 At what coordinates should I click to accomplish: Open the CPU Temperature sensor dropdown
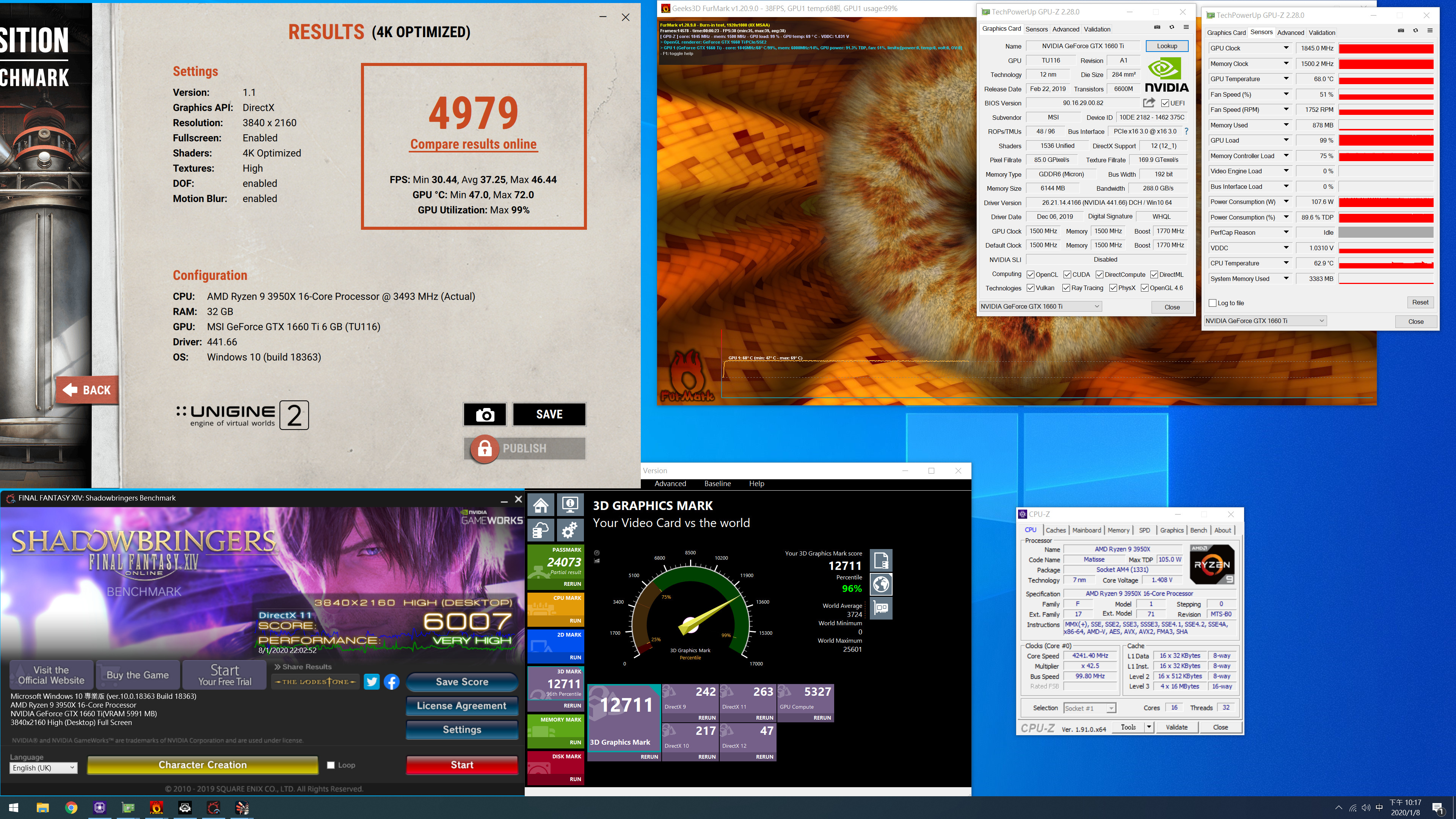click(x=1287, y=263)
